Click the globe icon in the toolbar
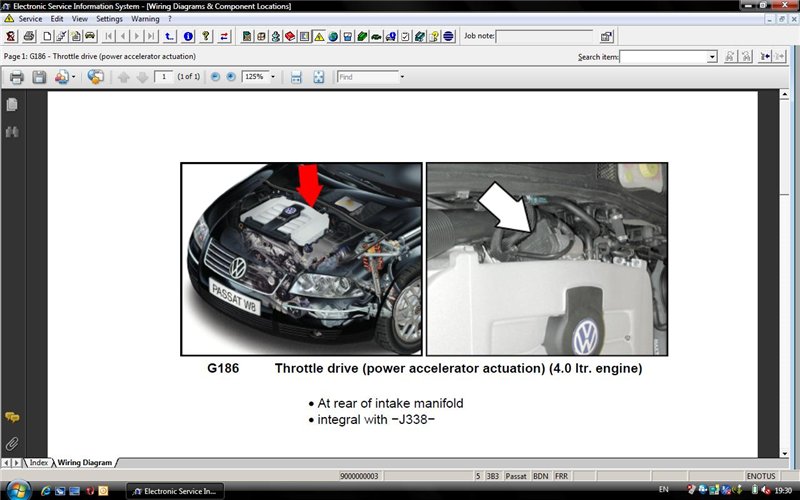The height and width of the screenshot is (500, 800). pos(333,36)
